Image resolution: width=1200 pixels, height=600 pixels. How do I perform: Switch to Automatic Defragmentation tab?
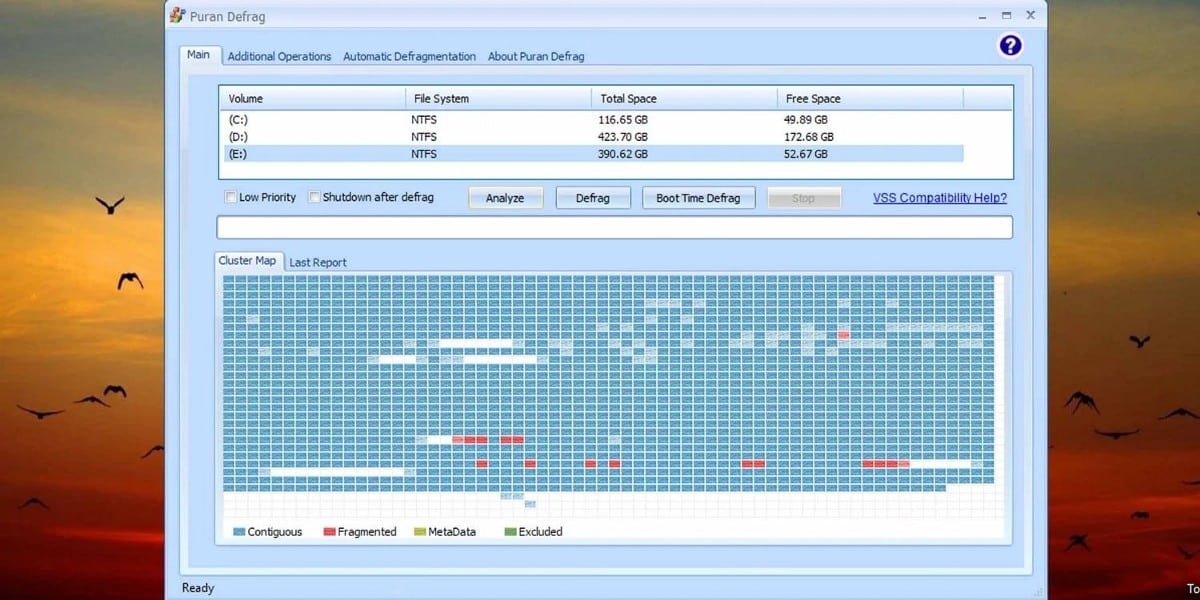[x=409, y=57]
